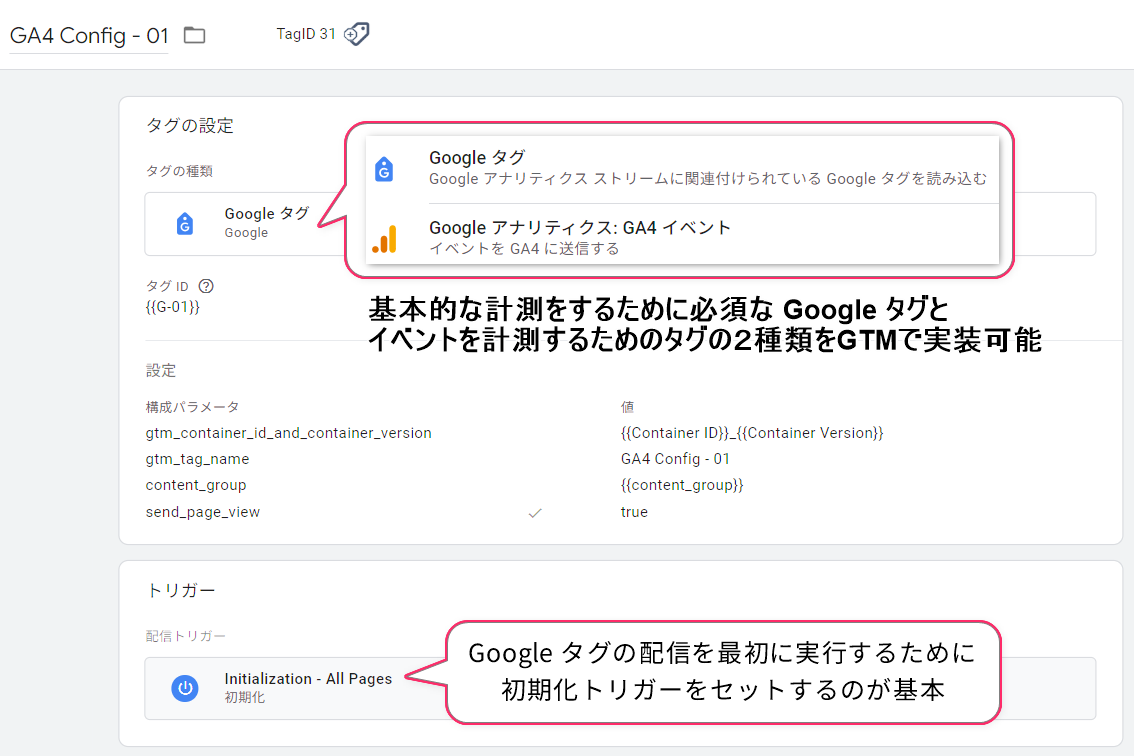Click the トリガー section heading
The width and height of the screenshot is (1134, 756).
click(x=181, y=590)
